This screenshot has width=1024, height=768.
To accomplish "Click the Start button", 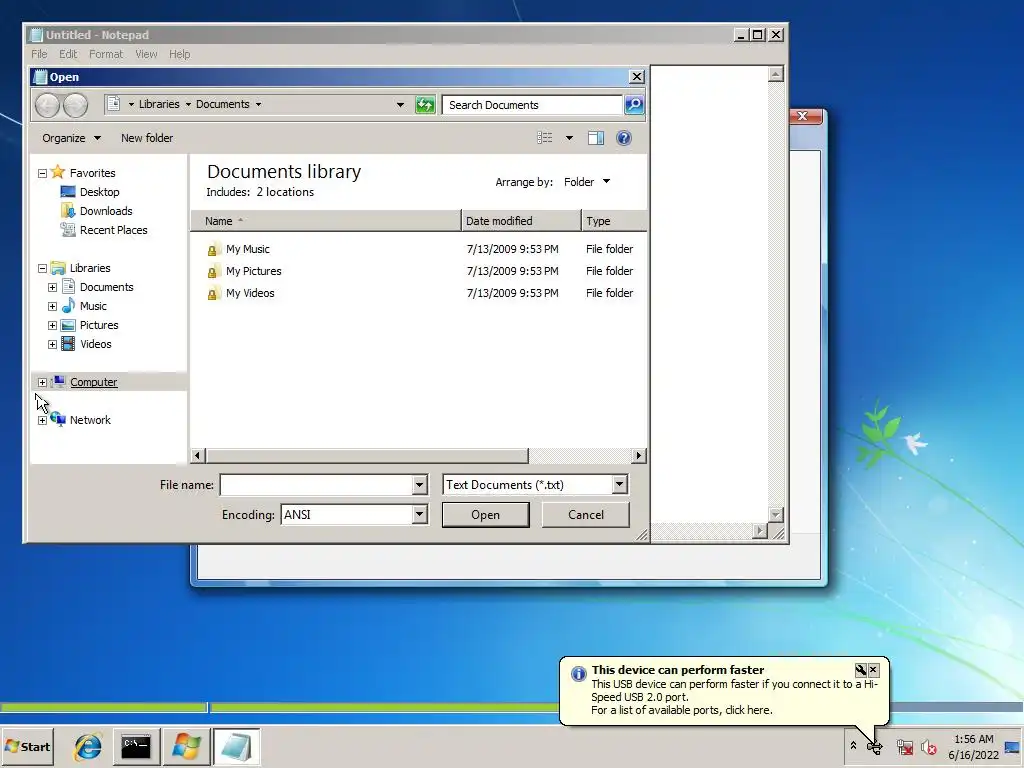I will tap(27, 746).
